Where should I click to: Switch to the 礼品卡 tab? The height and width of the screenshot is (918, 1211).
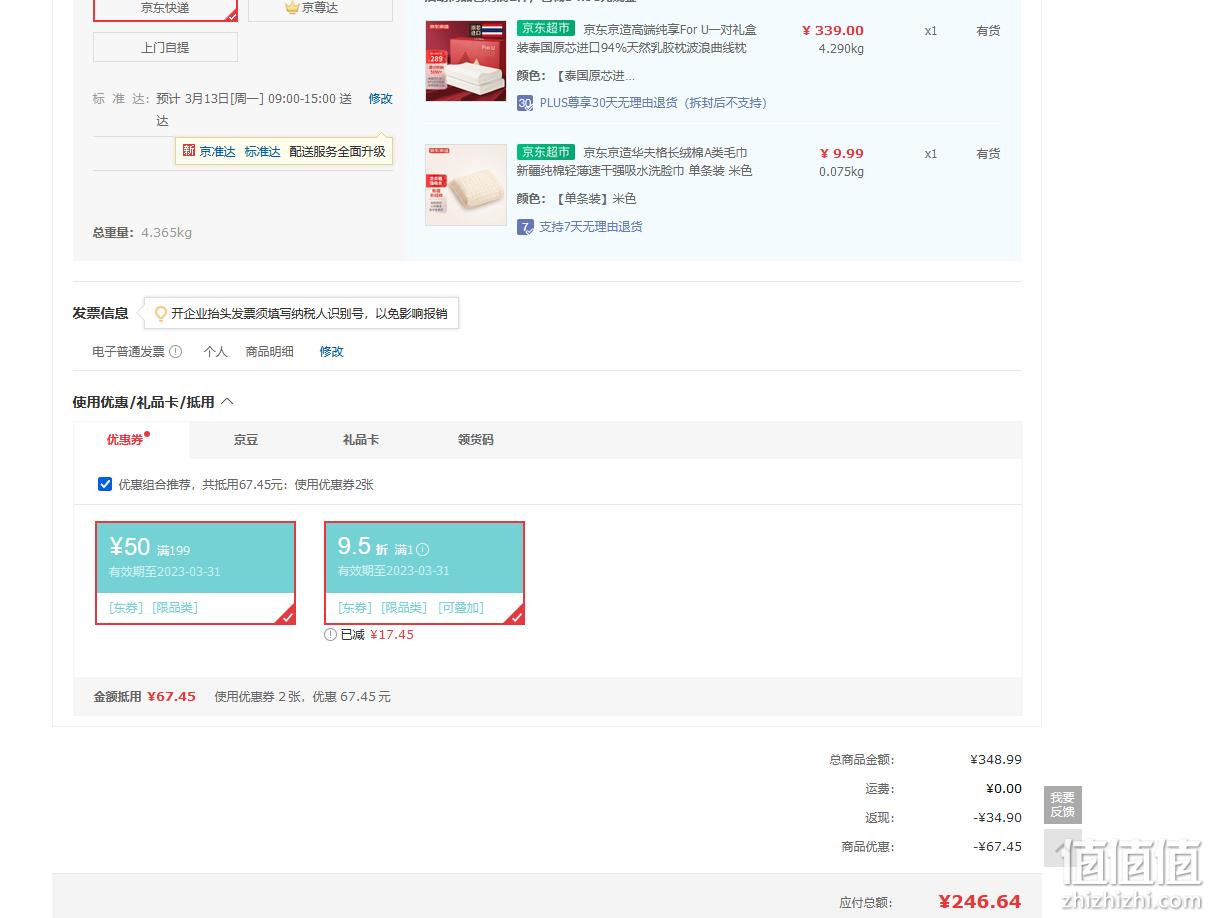pyautogui.click(x=361, y=440)
